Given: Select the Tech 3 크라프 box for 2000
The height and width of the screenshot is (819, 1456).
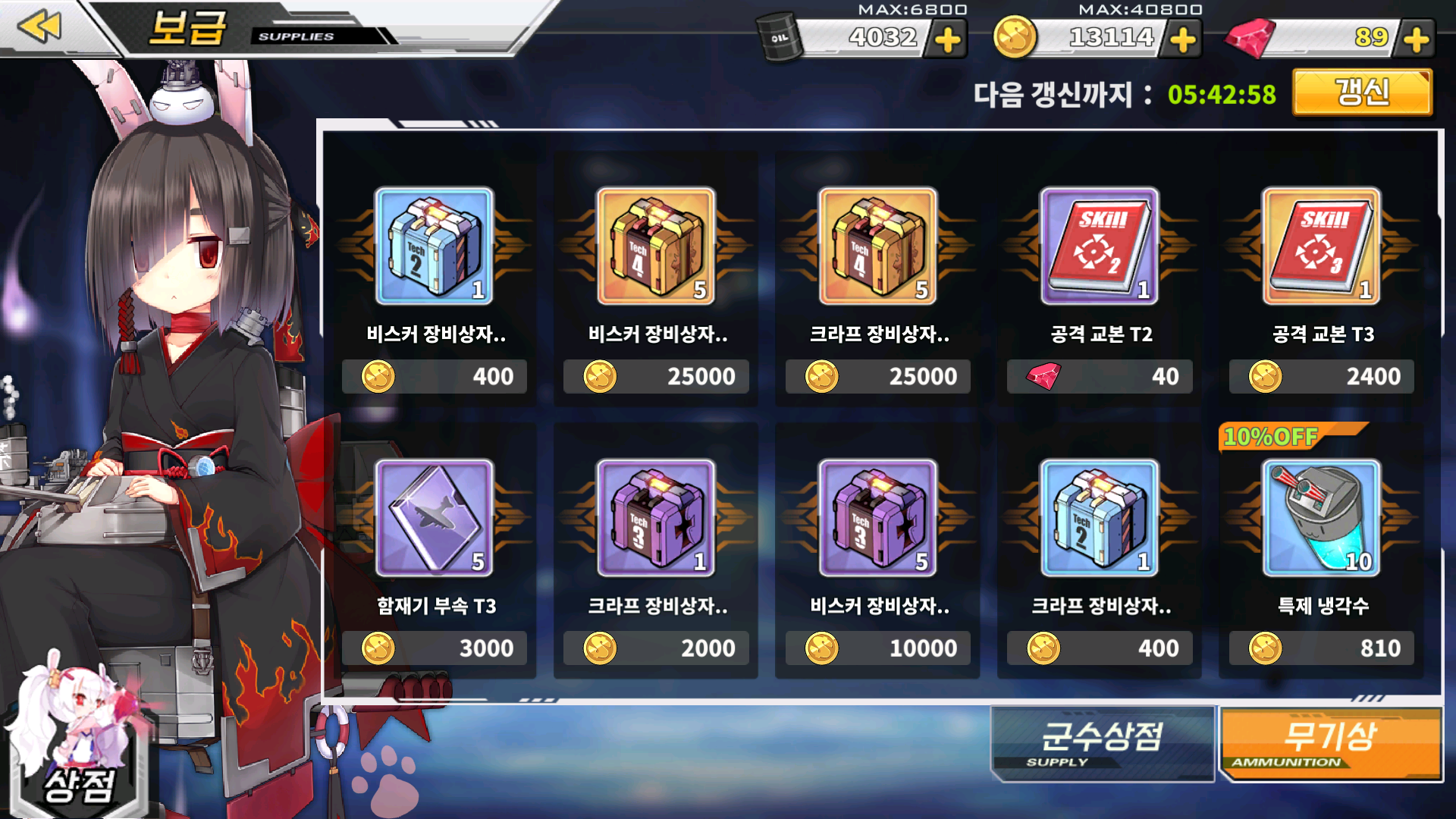Looking at the screenshot, I should coord(656,518).
